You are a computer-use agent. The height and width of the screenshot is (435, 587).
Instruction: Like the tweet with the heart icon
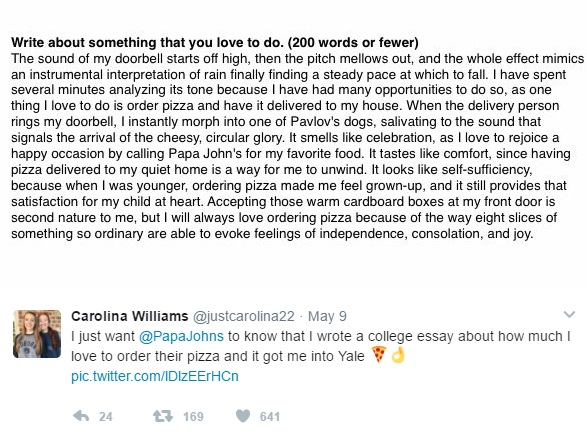point(243,416)
